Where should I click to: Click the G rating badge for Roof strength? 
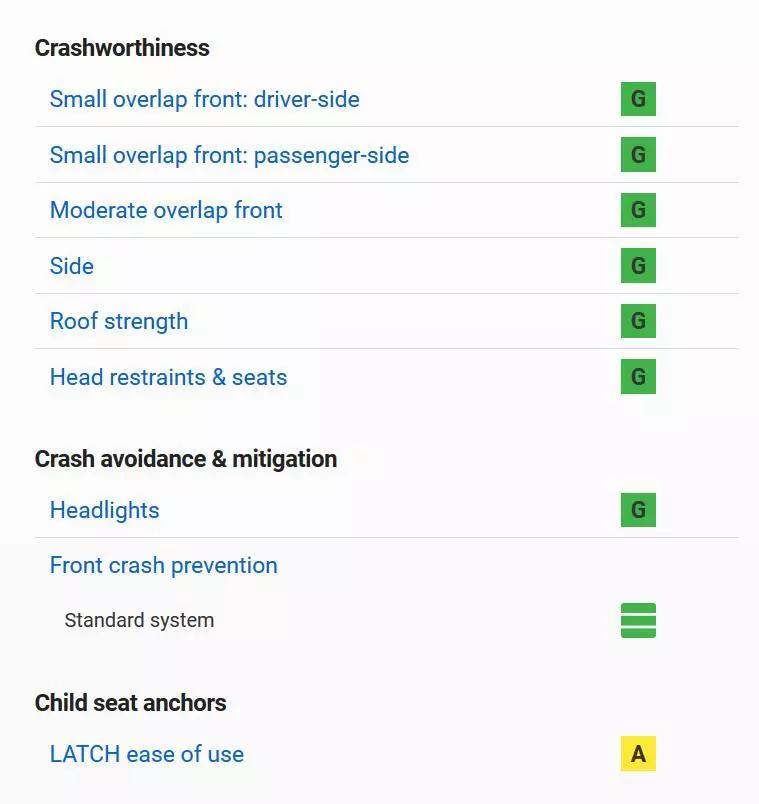[x=638, y=322]
